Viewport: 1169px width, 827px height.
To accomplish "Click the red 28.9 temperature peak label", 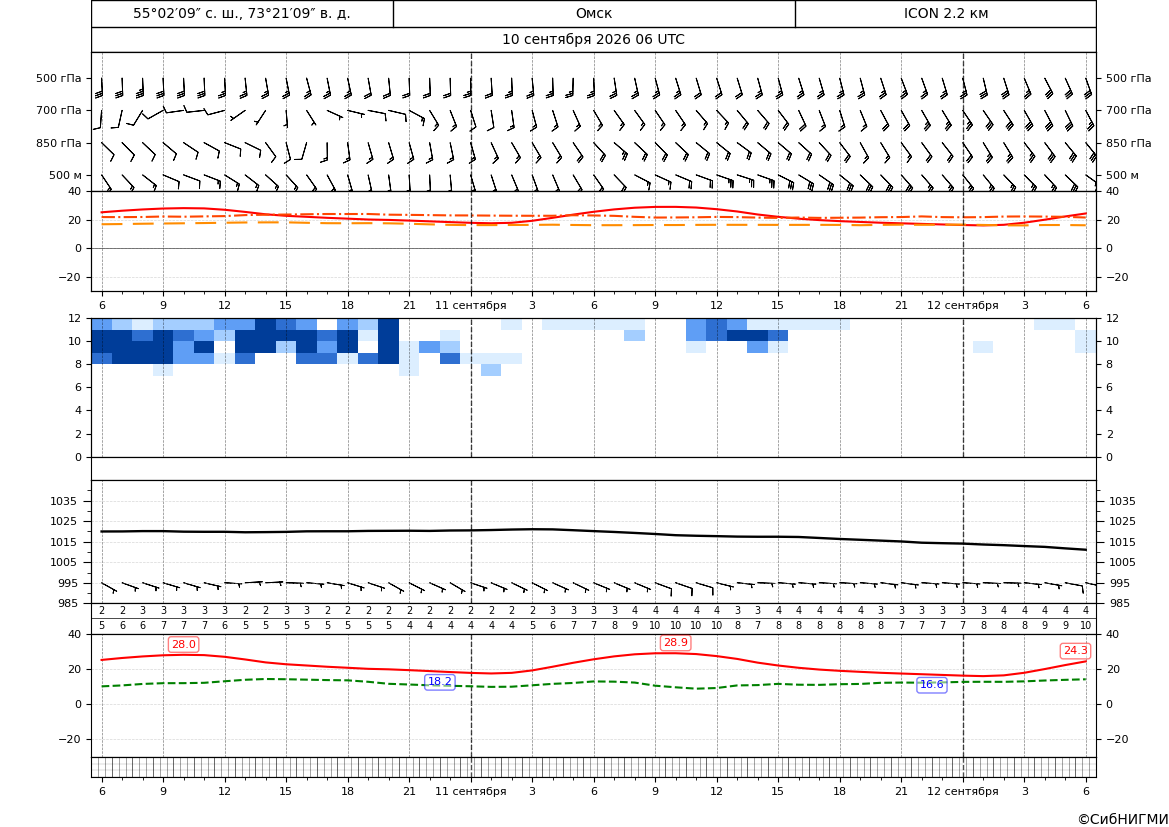I will coord(675,643).
